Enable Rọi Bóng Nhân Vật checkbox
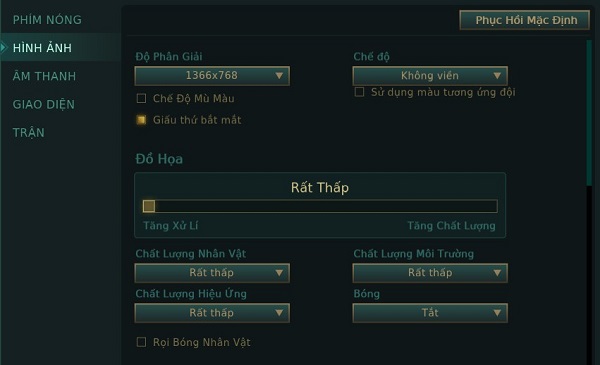This screenshot has width=600, height=365. 141,342
